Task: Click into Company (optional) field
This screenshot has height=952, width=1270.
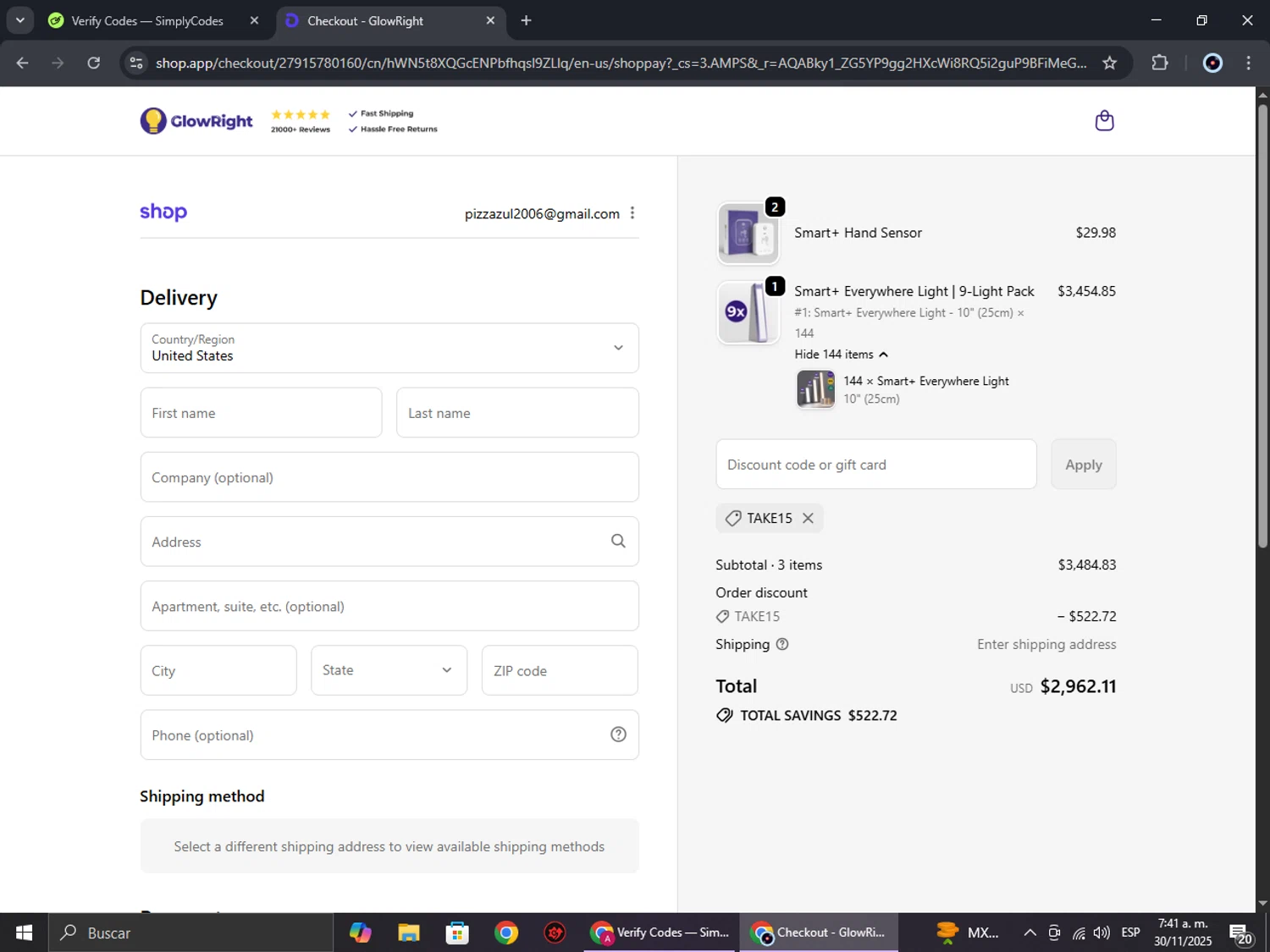Action: (x=389, y=477)
